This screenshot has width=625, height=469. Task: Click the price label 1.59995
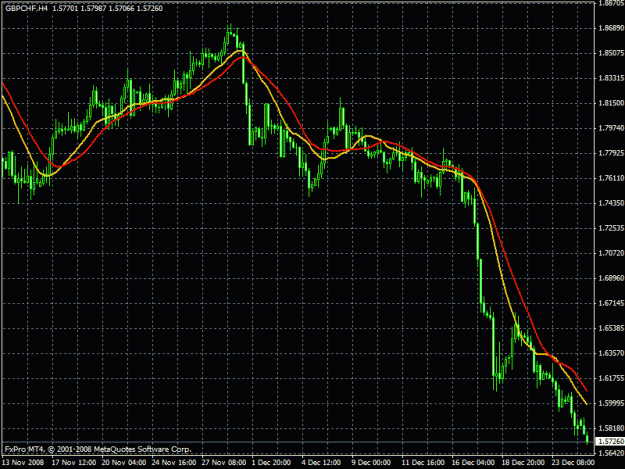[611, 403]
